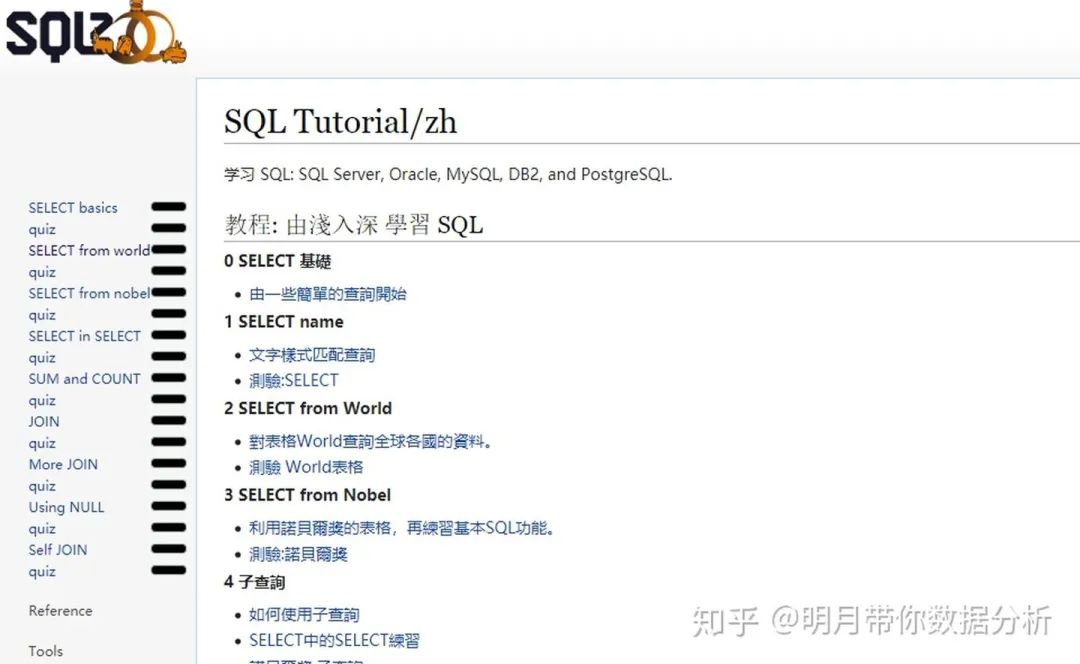1080x664 pixels.
Task: Click the intro text 学习 SQL: SQL Server, Oracle
Action: 448,174
